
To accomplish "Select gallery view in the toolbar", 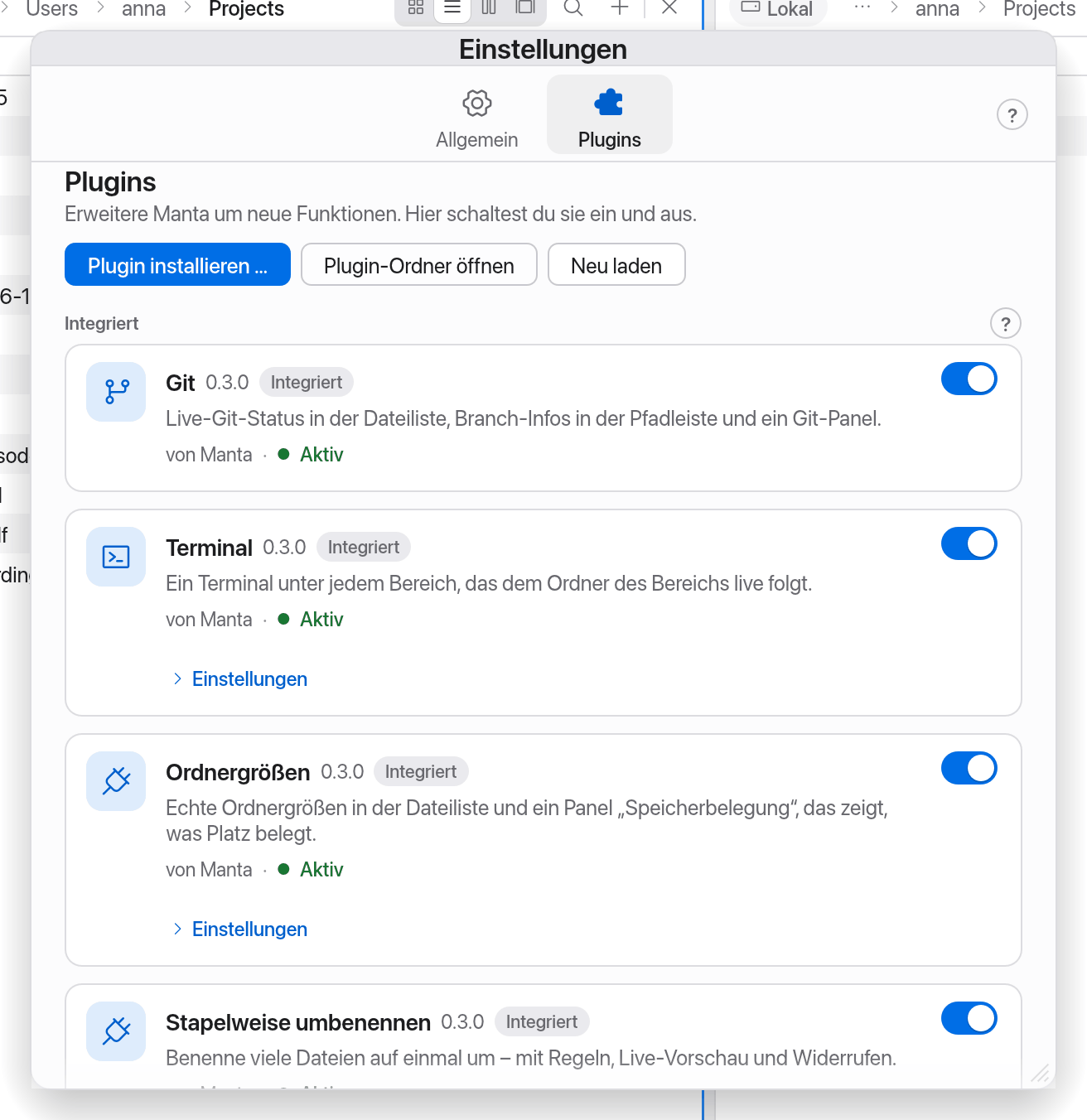I will pyautogui.click(x=525, y=8).
